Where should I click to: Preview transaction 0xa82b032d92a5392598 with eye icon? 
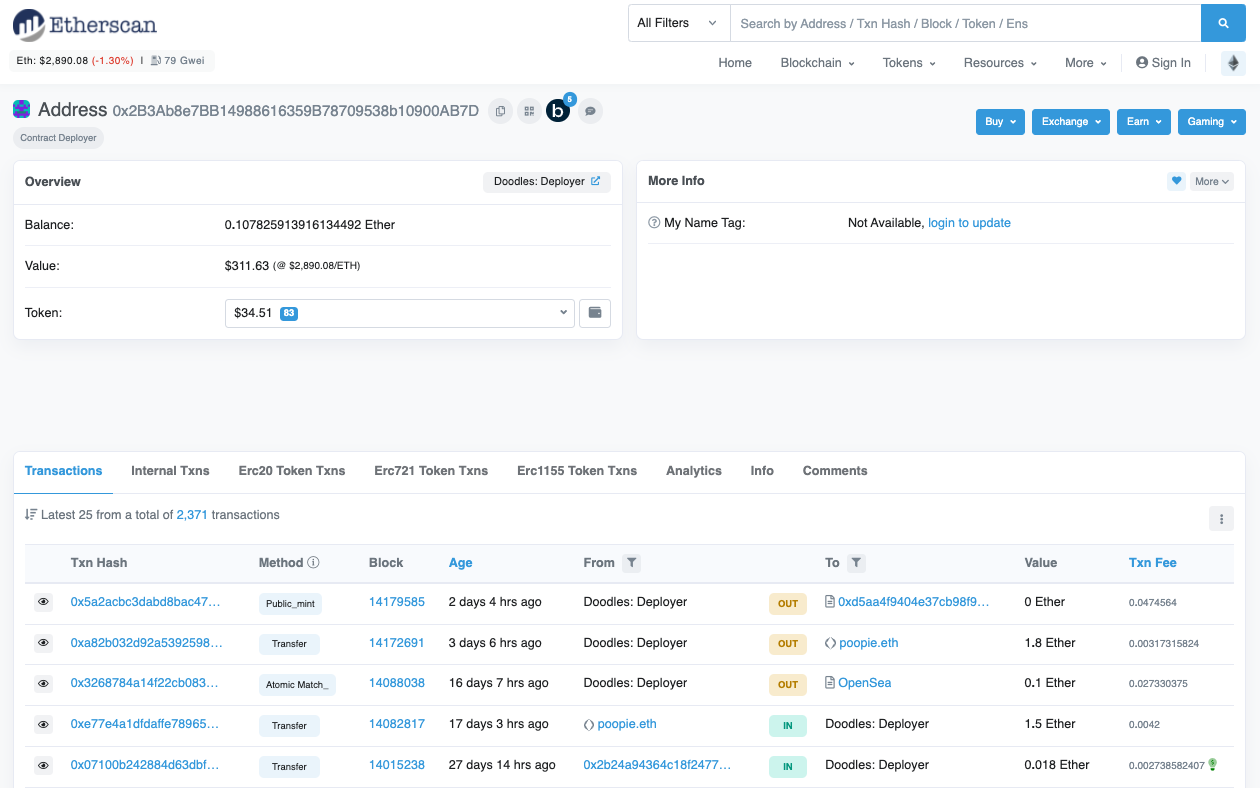pos(43,643)
